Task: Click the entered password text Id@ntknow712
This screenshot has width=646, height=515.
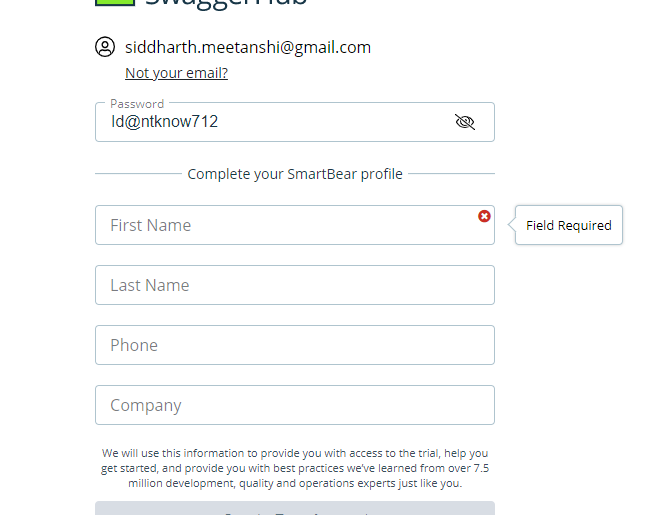Action: [164, 122]
